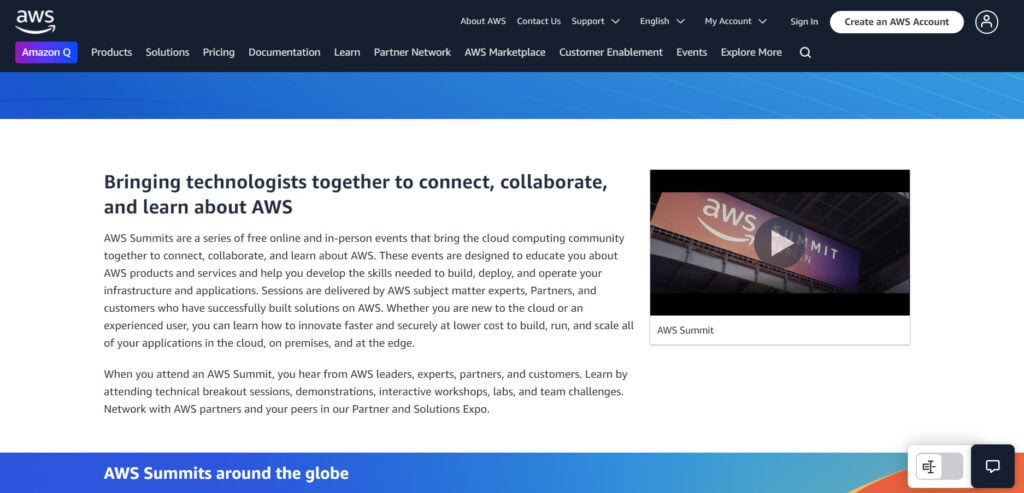Screen dimensions: 1024x493
Task: Open the Documentation menu item
Action: (x=284, y=52)
